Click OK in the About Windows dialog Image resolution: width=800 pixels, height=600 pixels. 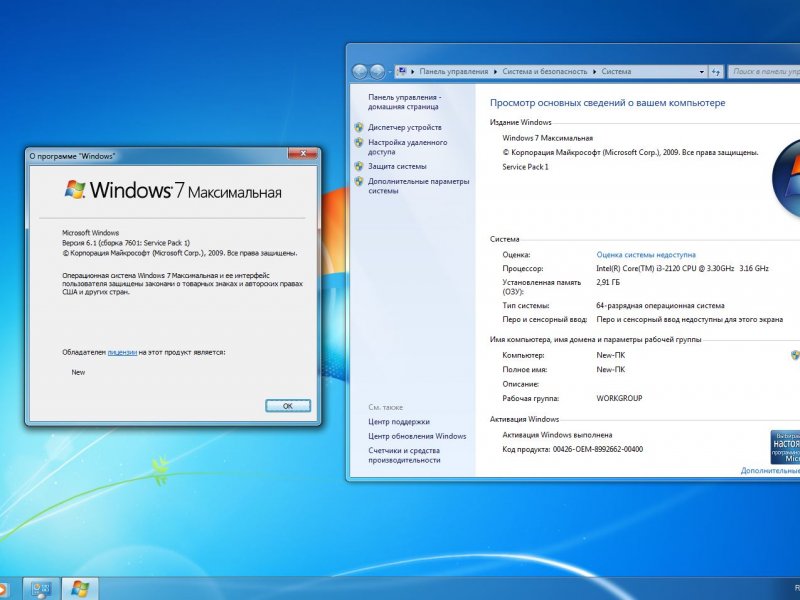point(288,406)
